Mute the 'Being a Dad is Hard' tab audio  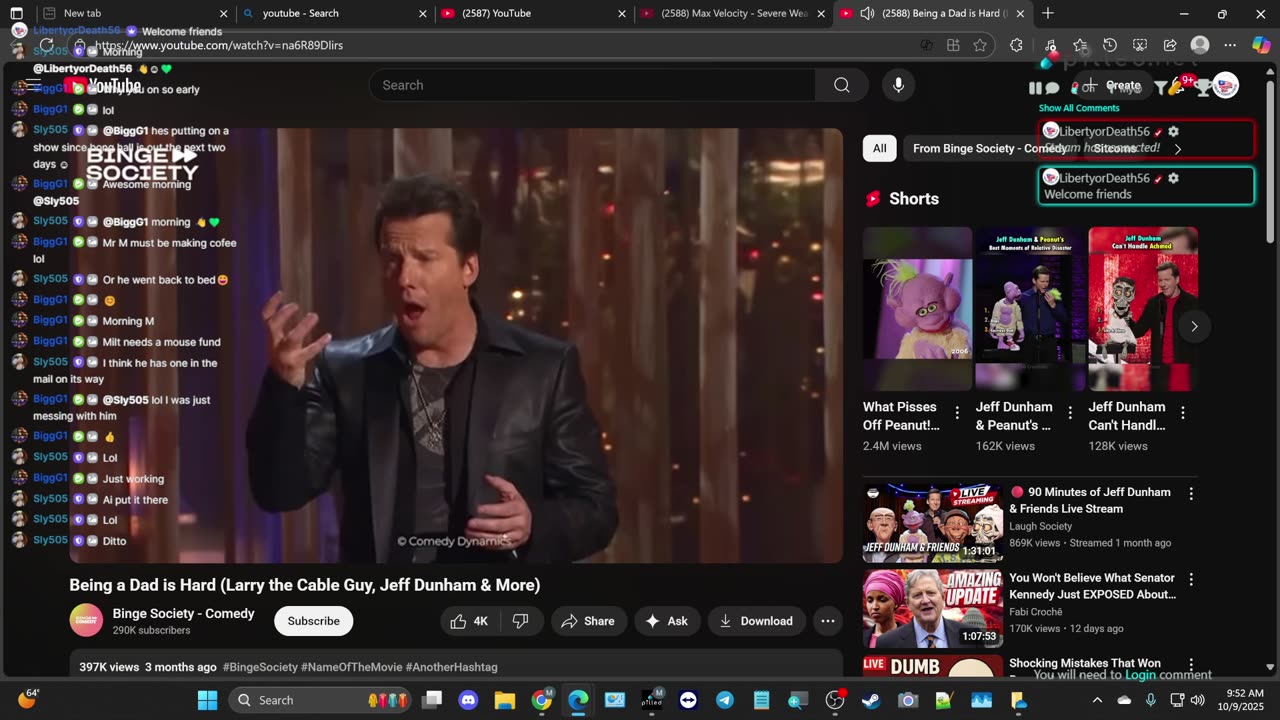click(867, 13)
